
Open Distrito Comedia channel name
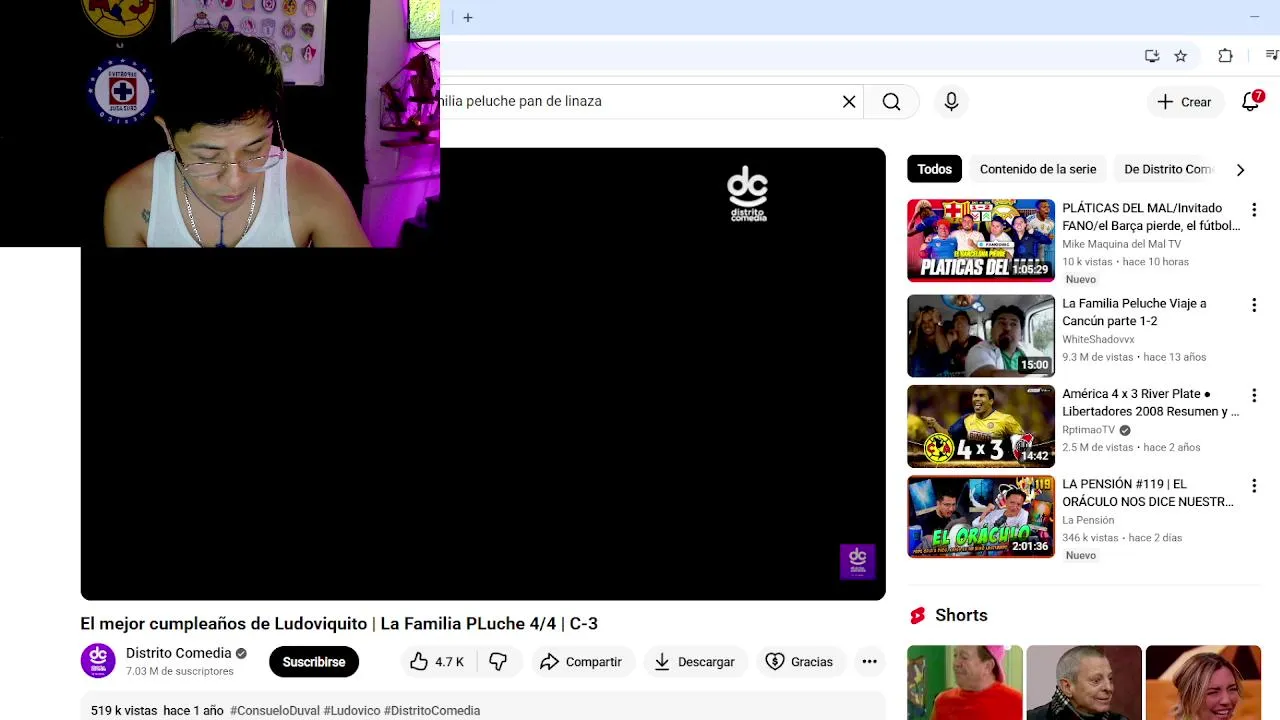pyautogui.click(x=178, y=653)
